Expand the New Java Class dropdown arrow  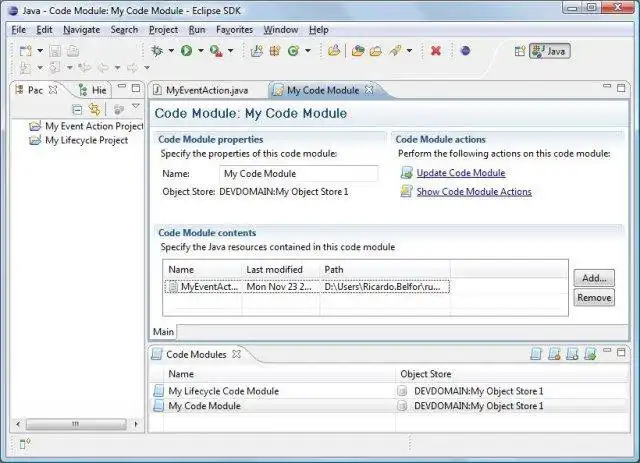[x=308, y=51]
